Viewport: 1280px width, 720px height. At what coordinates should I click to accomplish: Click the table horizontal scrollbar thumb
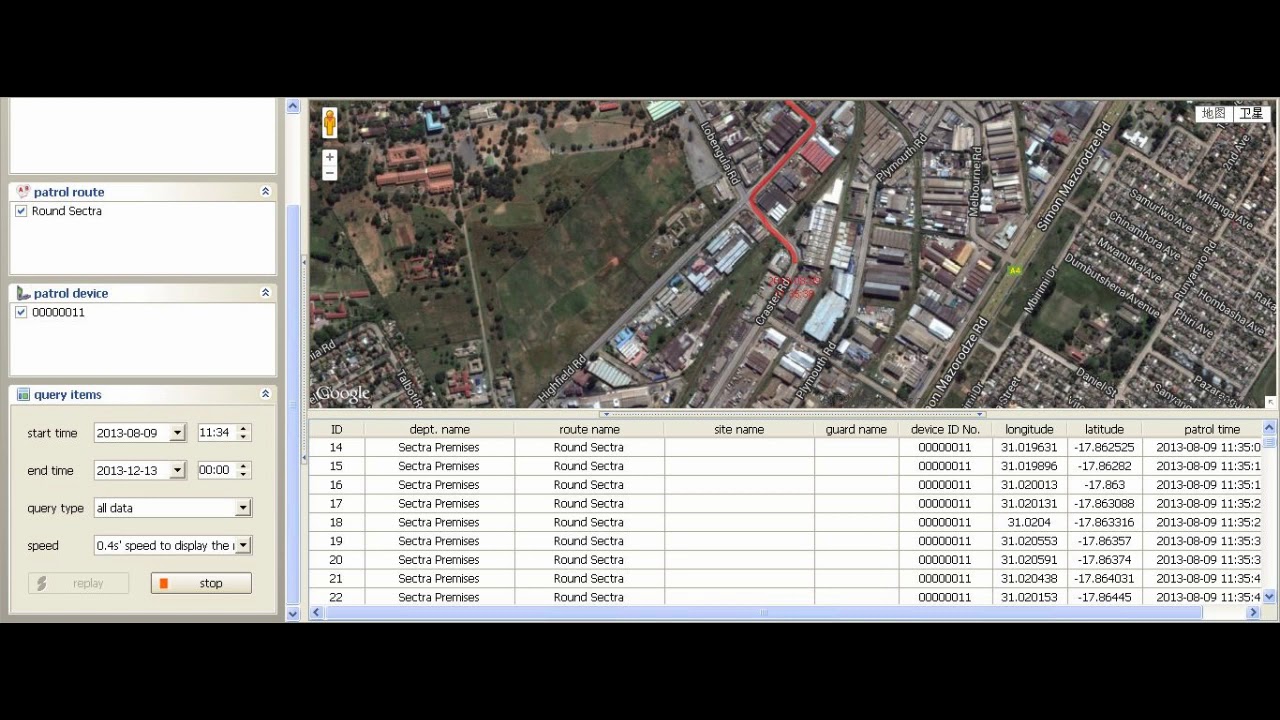pos(764,613)
